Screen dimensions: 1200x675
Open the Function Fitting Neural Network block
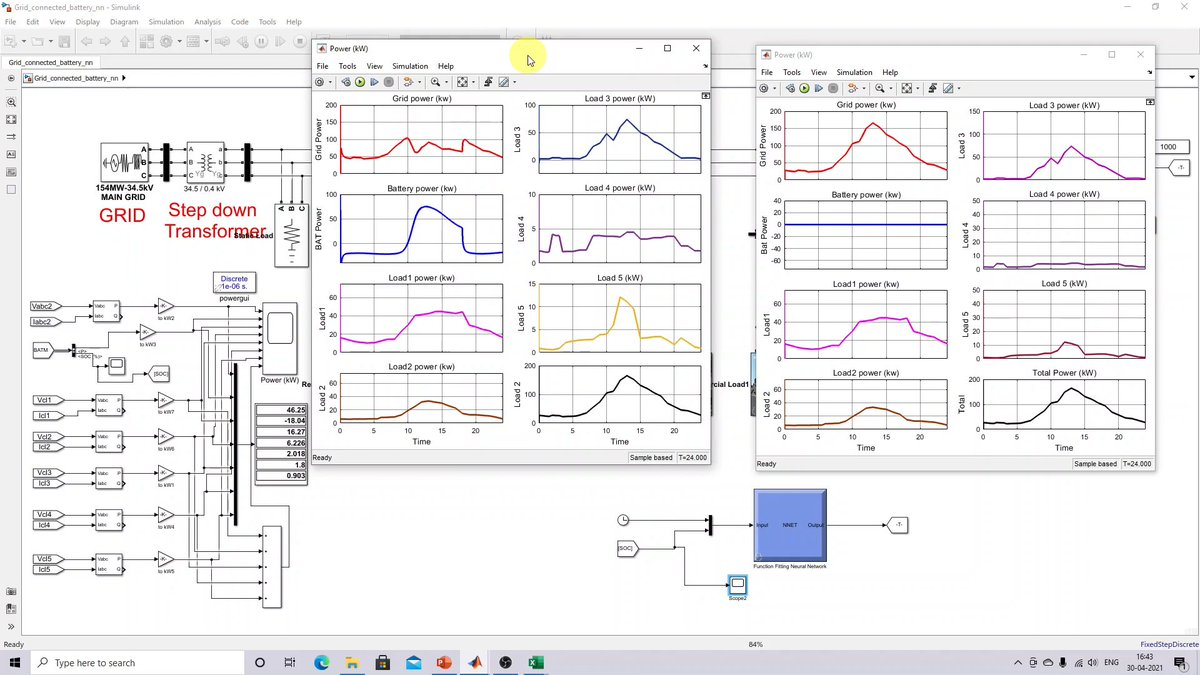tap(790, 525)
